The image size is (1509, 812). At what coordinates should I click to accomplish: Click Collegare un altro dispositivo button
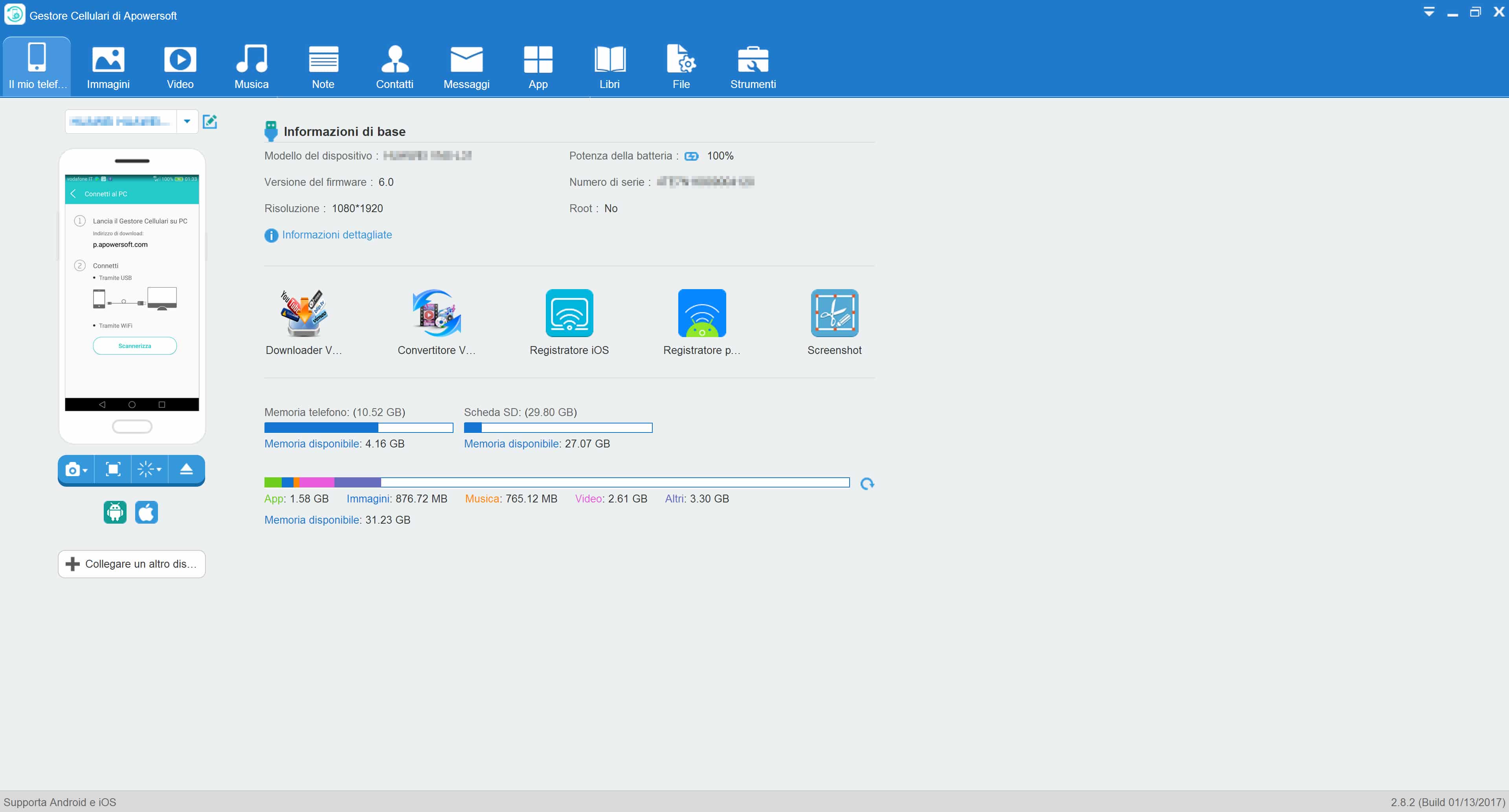pos(132,564)
